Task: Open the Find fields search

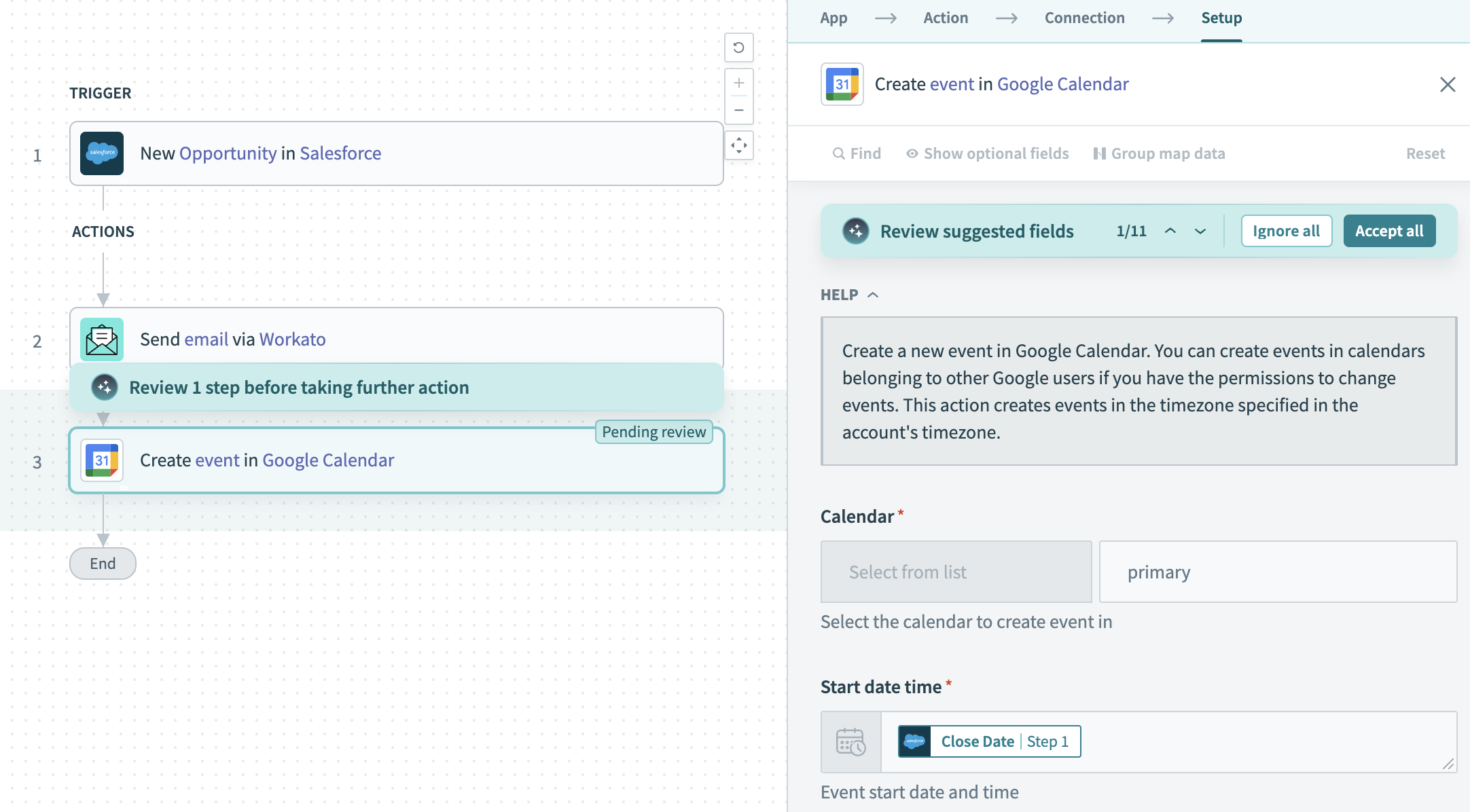Action: tap(857, 153)
